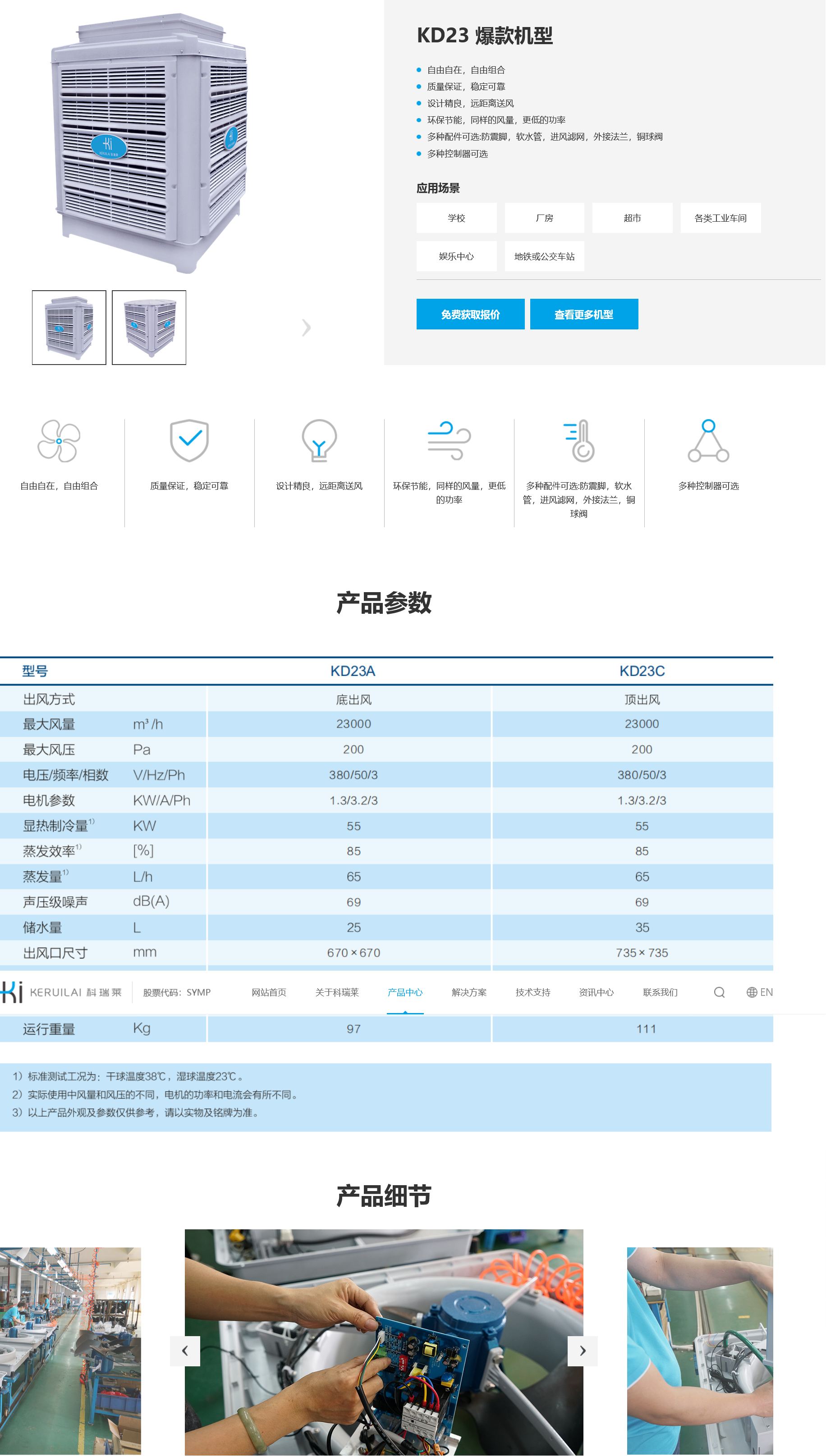The image size is (826, 1456).
Task: Go to 联系我们 in the navigation
Action: click(660, 992)
